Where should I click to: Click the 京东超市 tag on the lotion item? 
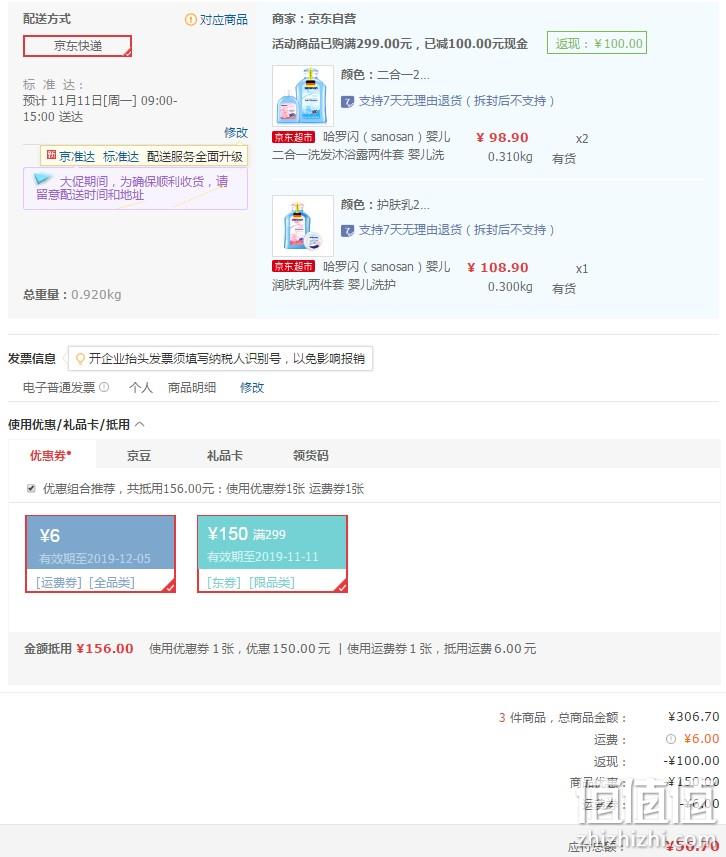point(294,266)
